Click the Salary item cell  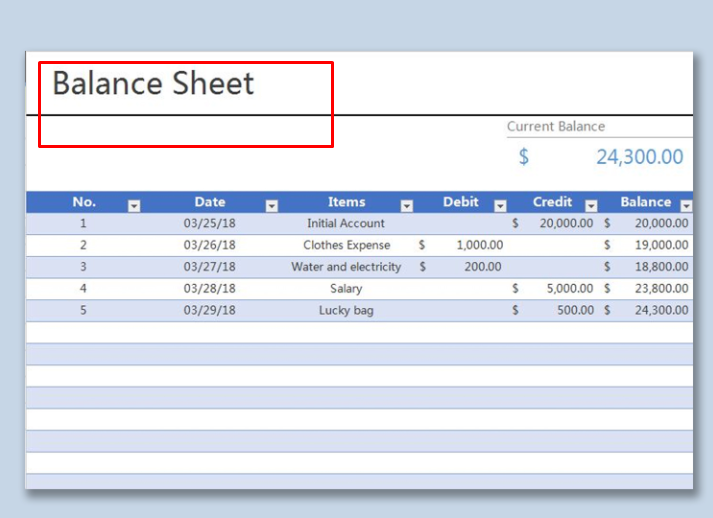[x=346, y=289]
